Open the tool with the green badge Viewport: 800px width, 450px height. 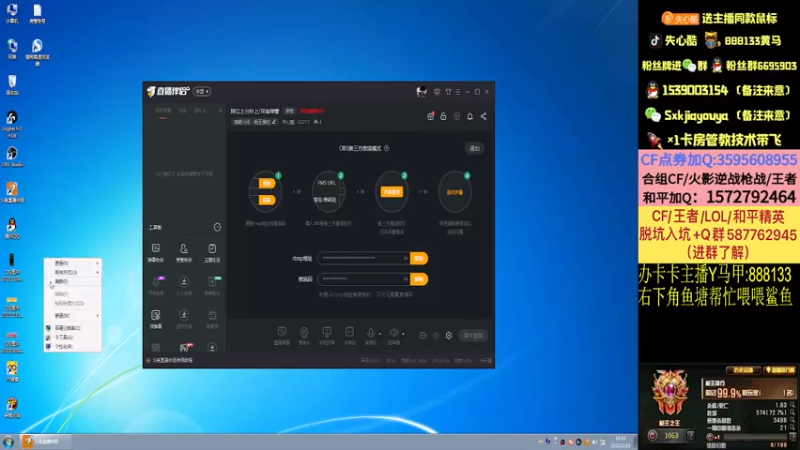coord(212,285)
